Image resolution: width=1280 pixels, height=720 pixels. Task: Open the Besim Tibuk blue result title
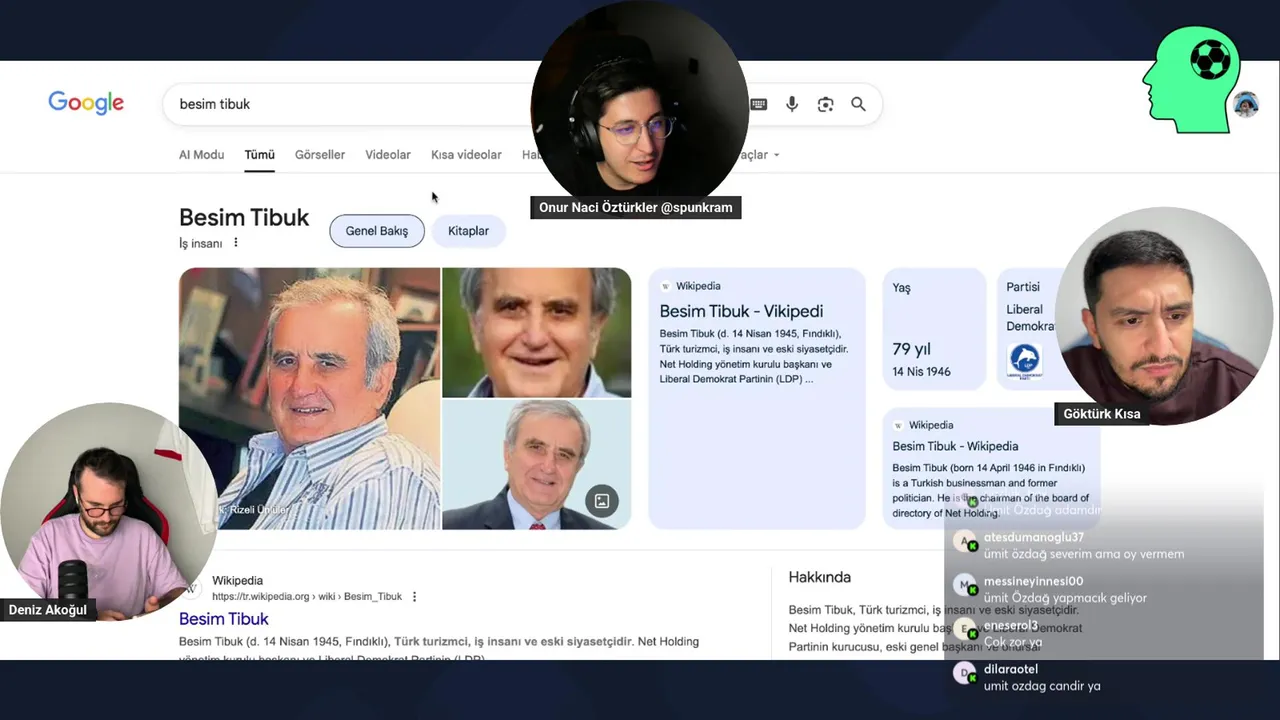click(x=224, y=619)
